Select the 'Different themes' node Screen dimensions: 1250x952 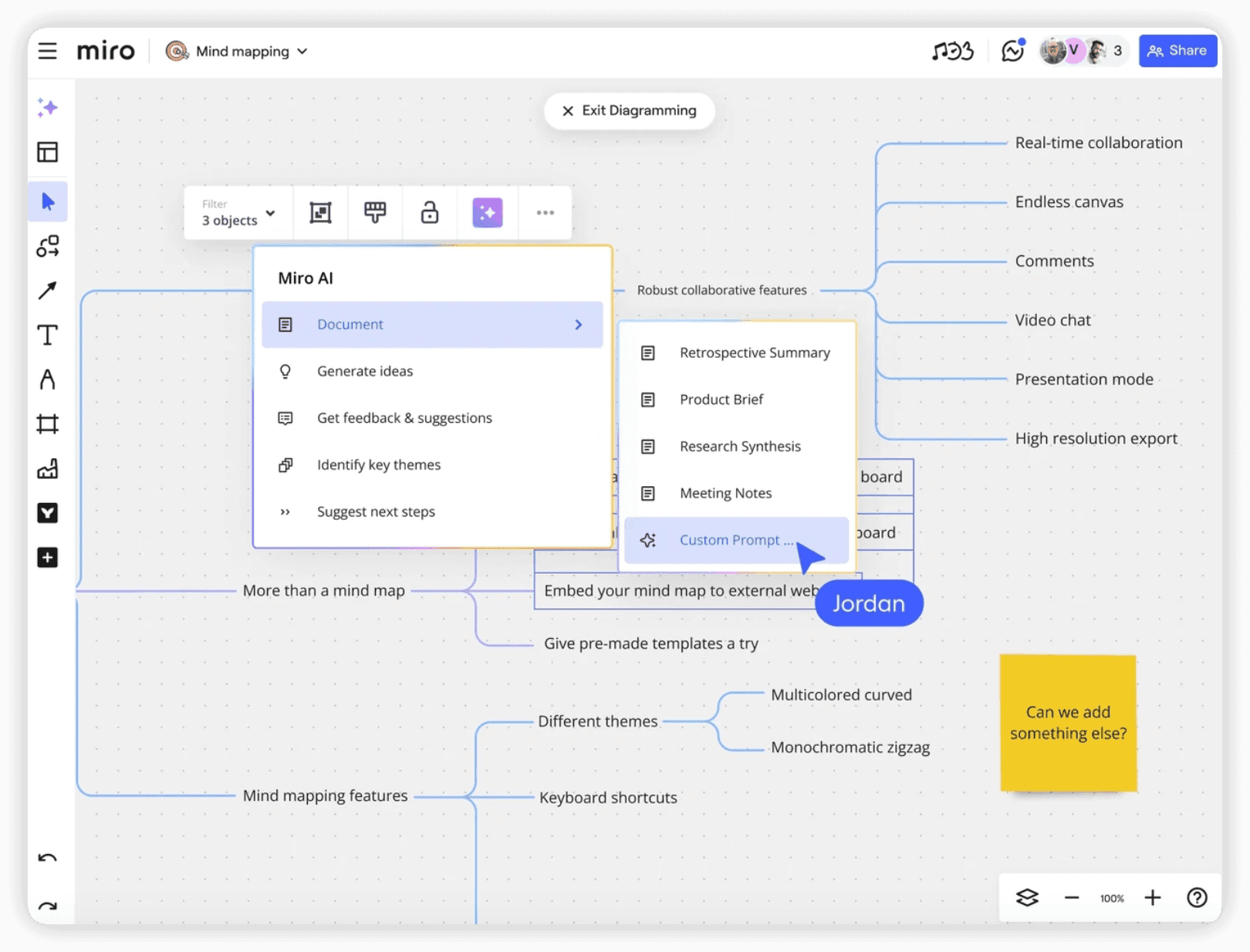tap(598, 721)
